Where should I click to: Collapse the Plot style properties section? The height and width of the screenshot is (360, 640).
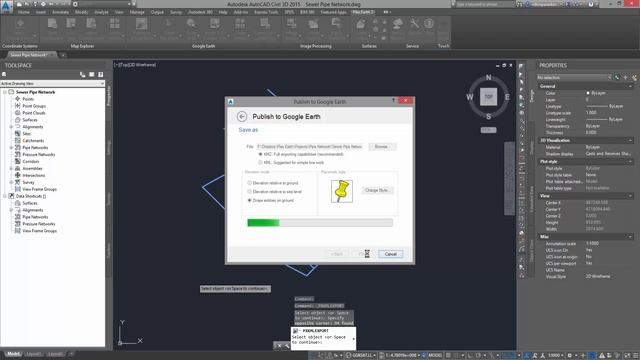630,162
